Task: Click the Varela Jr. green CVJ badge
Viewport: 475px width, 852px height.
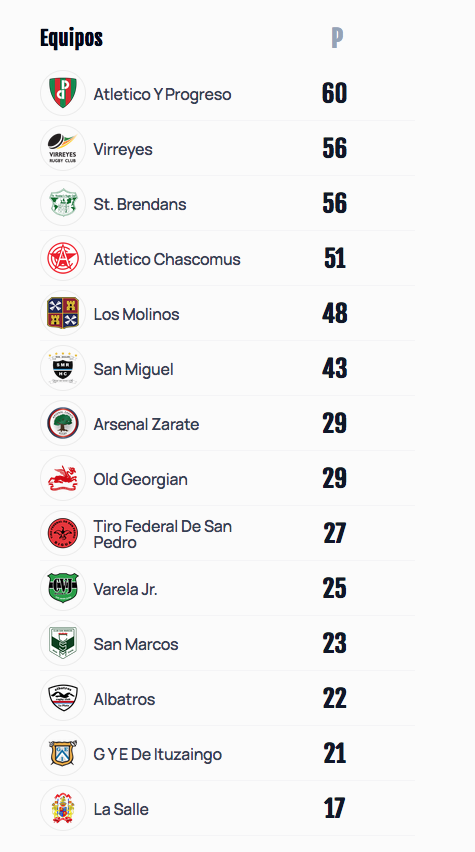Action: tap(63, 588)
